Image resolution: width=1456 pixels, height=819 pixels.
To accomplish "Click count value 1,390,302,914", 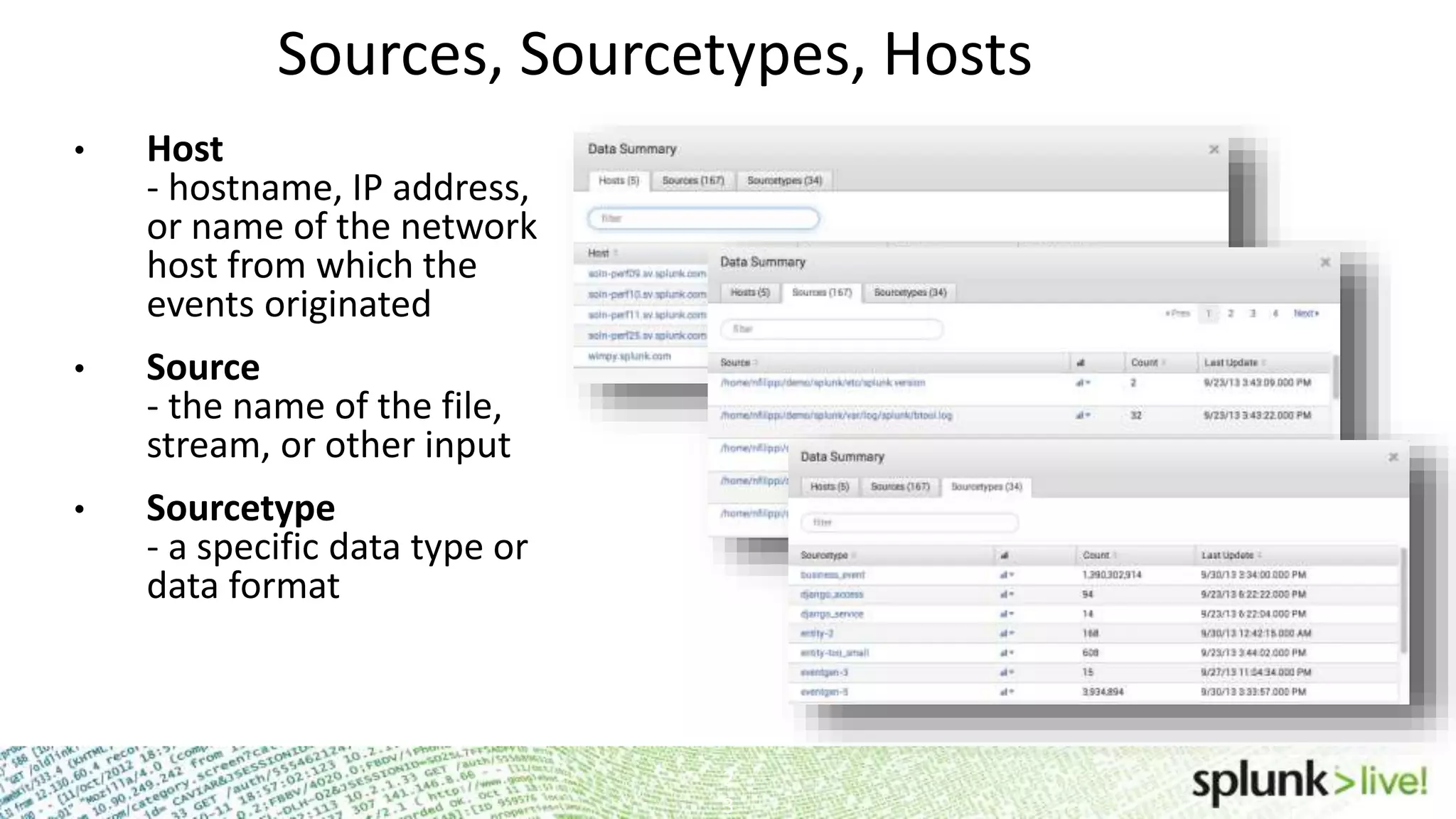I will click(1112, 575).
